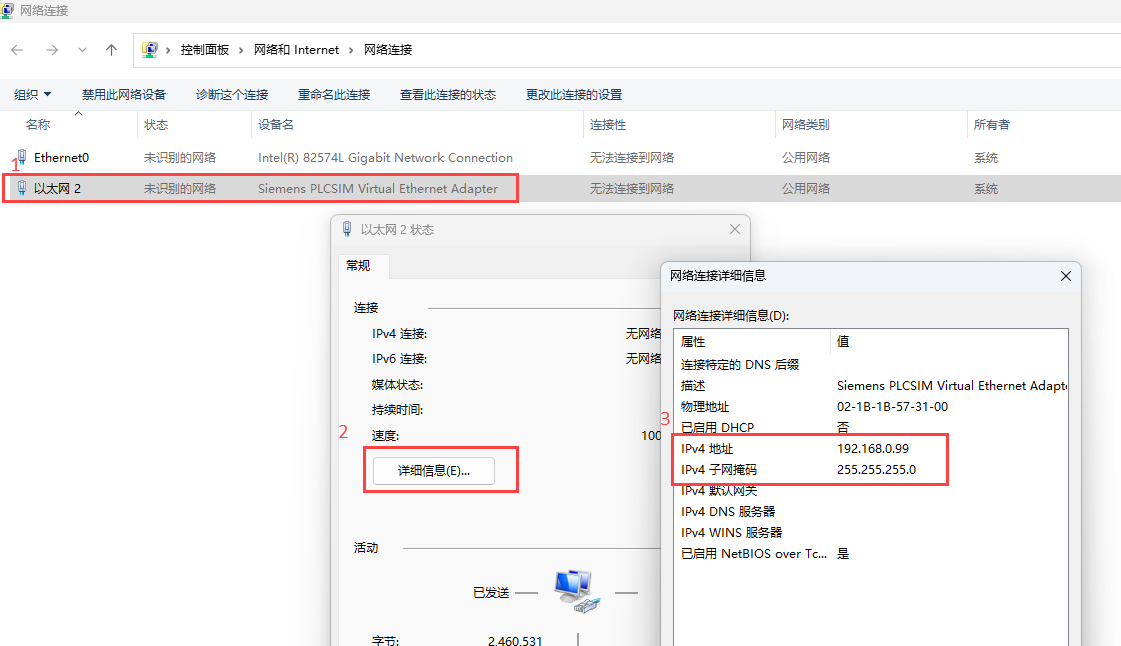
Task: Switch to the 常规 tab
Action: click(358, 266)
